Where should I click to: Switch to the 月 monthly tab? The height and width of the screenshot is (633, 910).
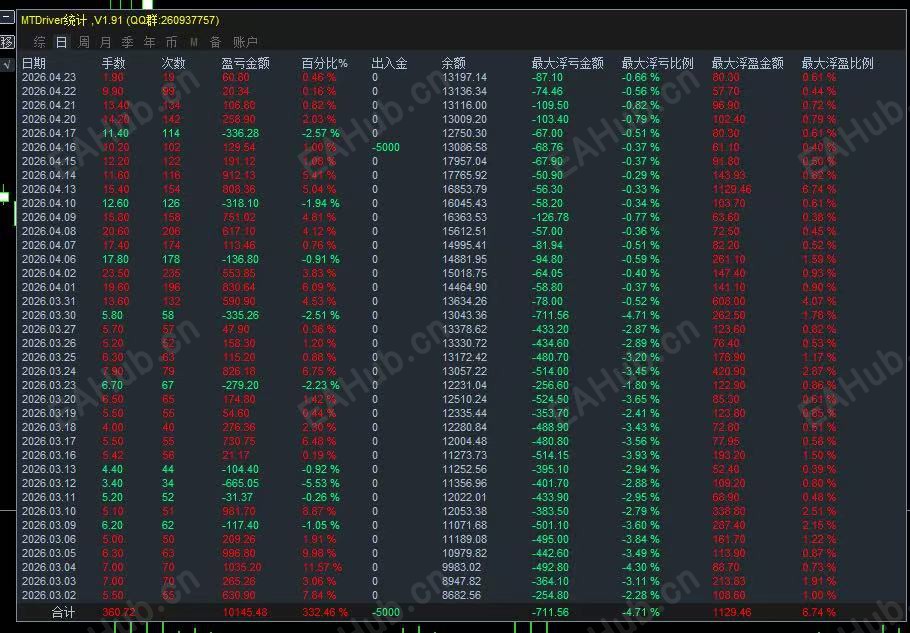click(106, 42)
